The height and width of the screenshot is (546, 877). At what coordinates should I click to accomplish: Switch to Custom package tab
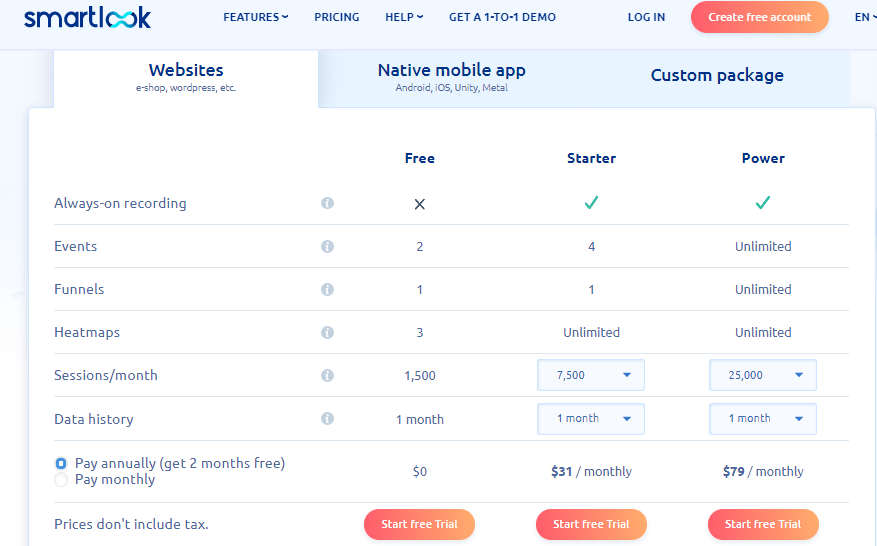click(717, 77)
